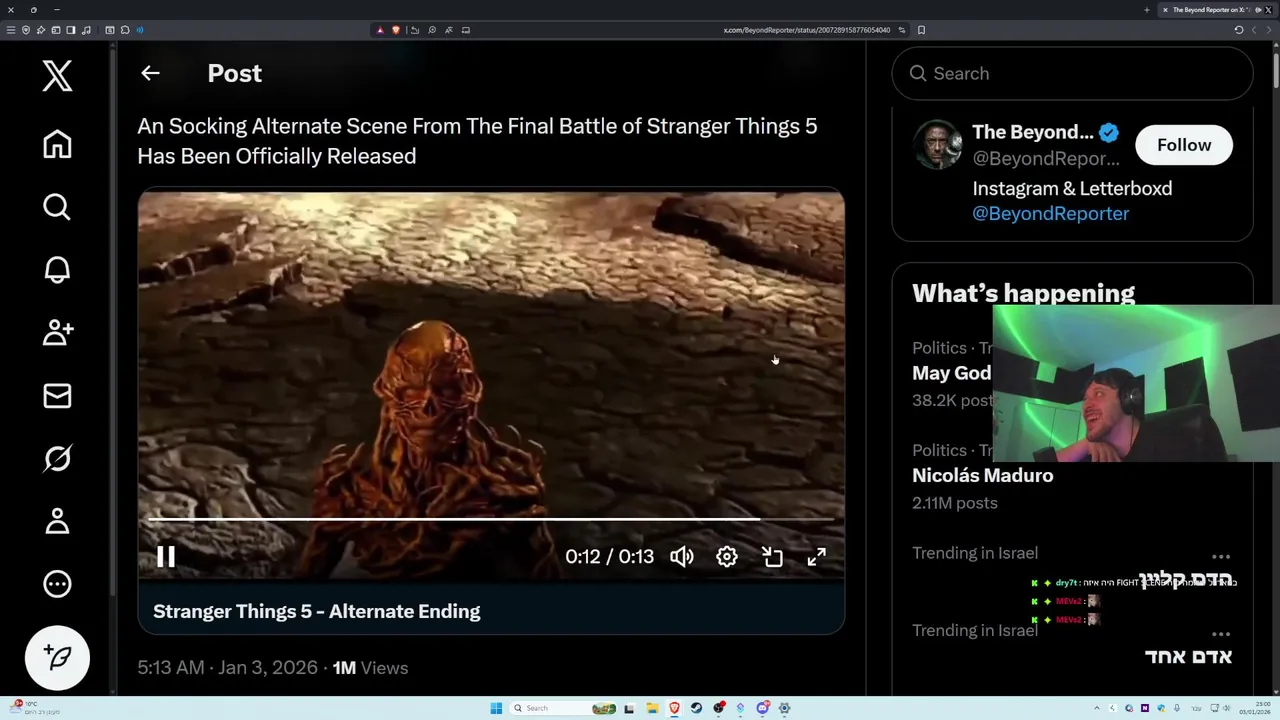Click Stranger Things 5 - Alternate Ending caption

point(316,611)
